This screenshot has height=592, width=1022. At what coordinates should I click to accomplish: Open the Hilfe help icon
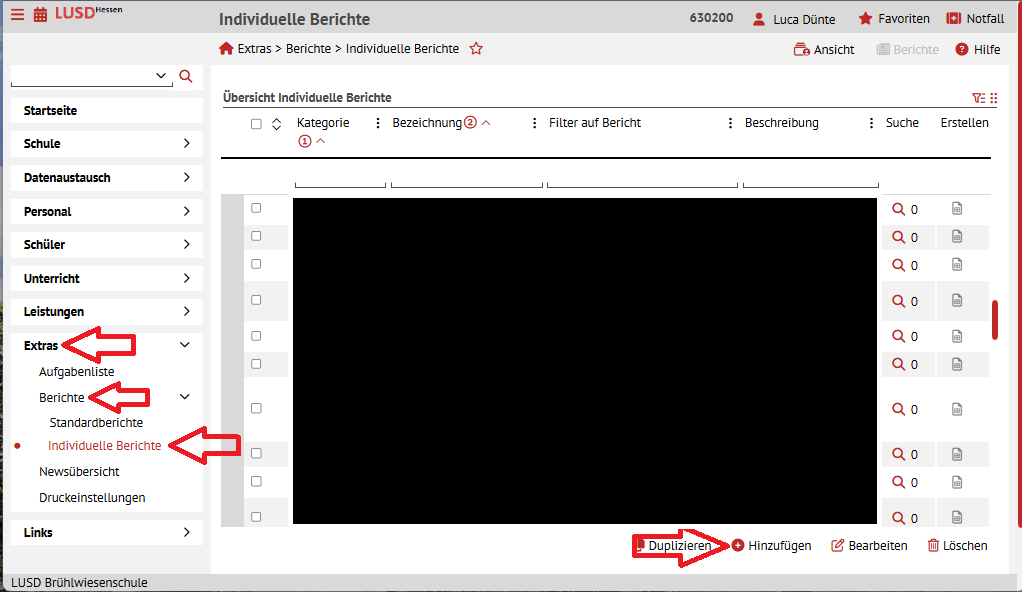[961, 50]
